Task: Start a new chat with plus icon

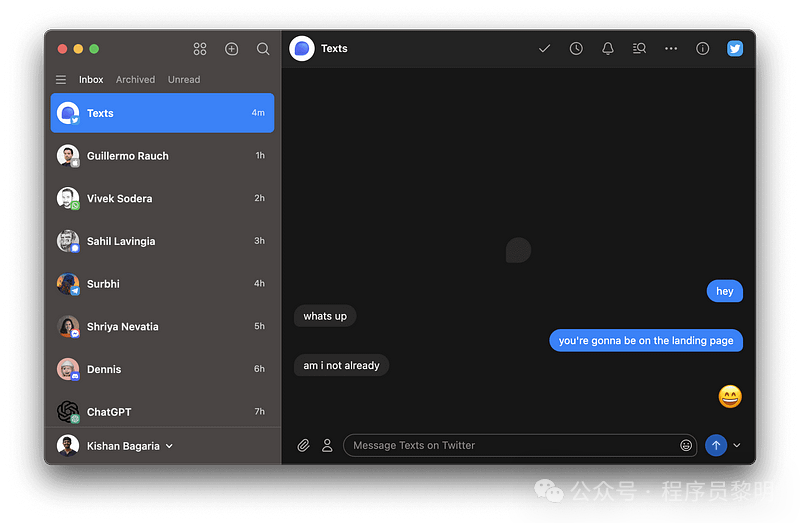Action: pos(232,49)
